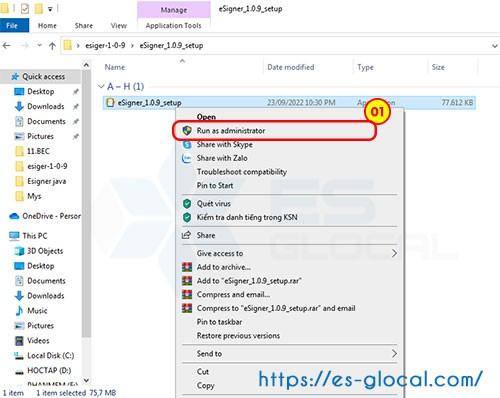
Task: Click the 11.BEC folder icon
Action: point(20,151)
